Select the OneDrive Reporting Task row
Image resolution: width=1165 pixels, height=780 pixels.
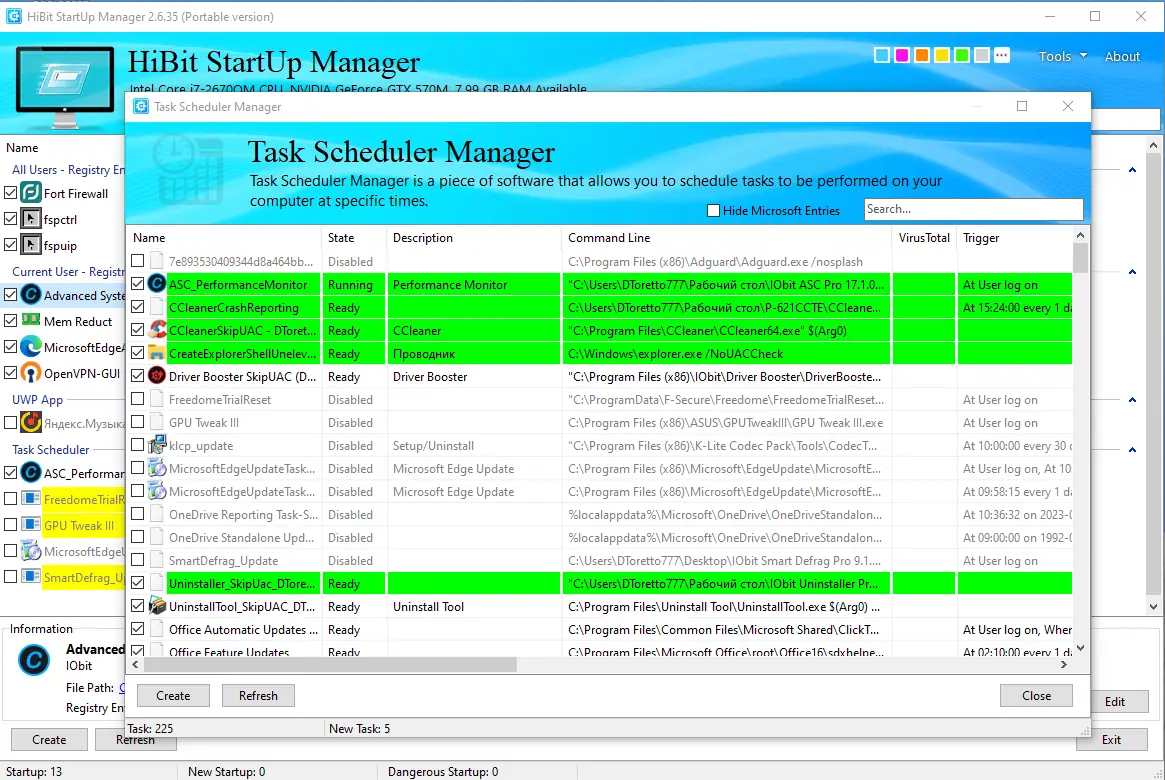coord(599,514)
